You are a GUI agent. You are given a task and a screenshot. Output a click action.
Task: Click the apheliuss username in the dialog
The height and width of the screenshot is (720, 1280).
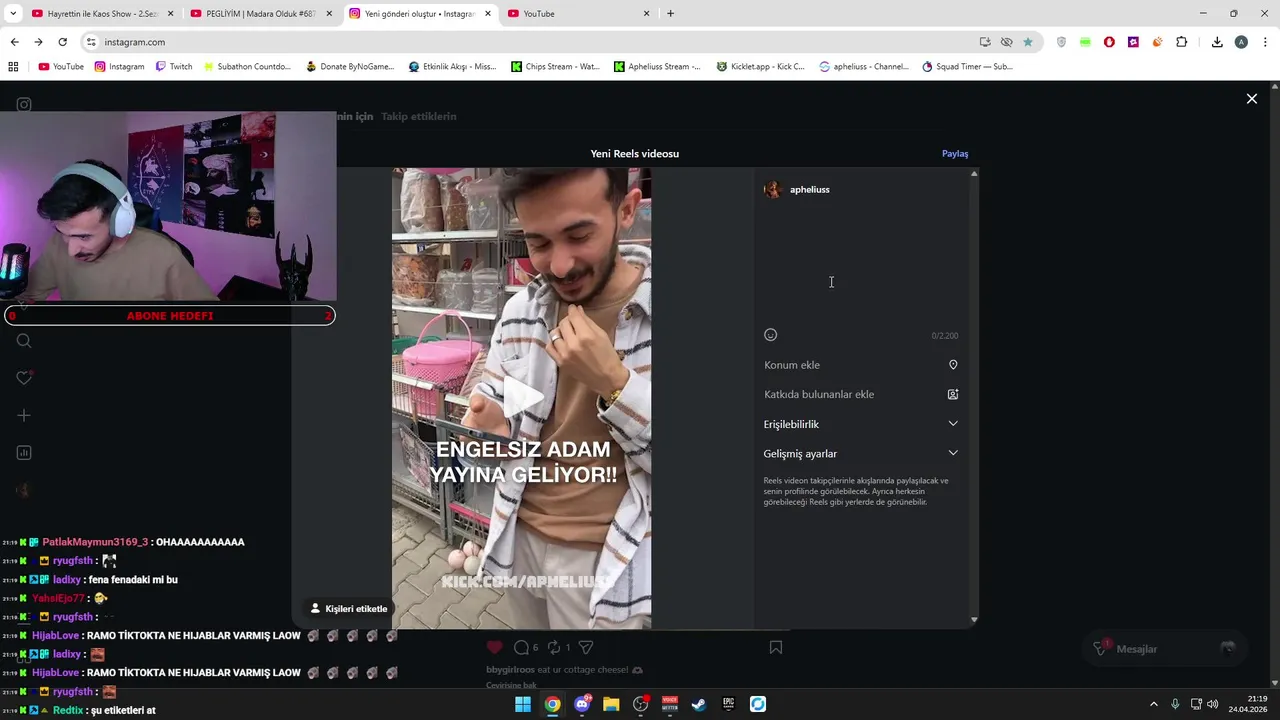(x=809, y=190)
